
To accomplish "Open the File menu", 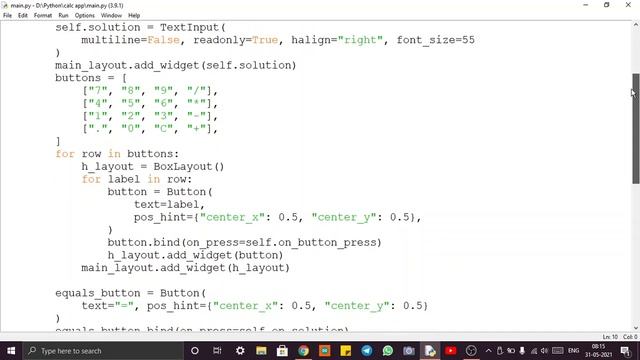I will coord(7,16).
